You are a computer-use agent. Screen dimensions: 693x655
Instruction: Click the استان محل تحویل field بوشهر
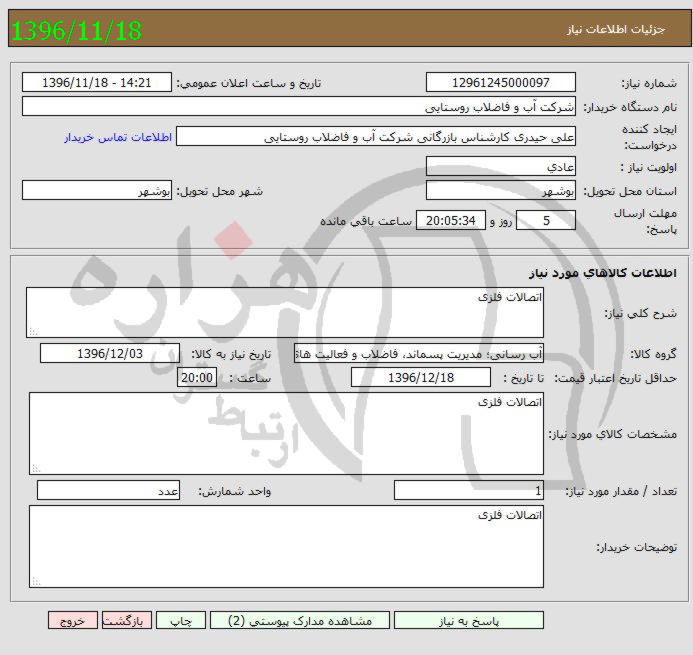click(501, 190)
